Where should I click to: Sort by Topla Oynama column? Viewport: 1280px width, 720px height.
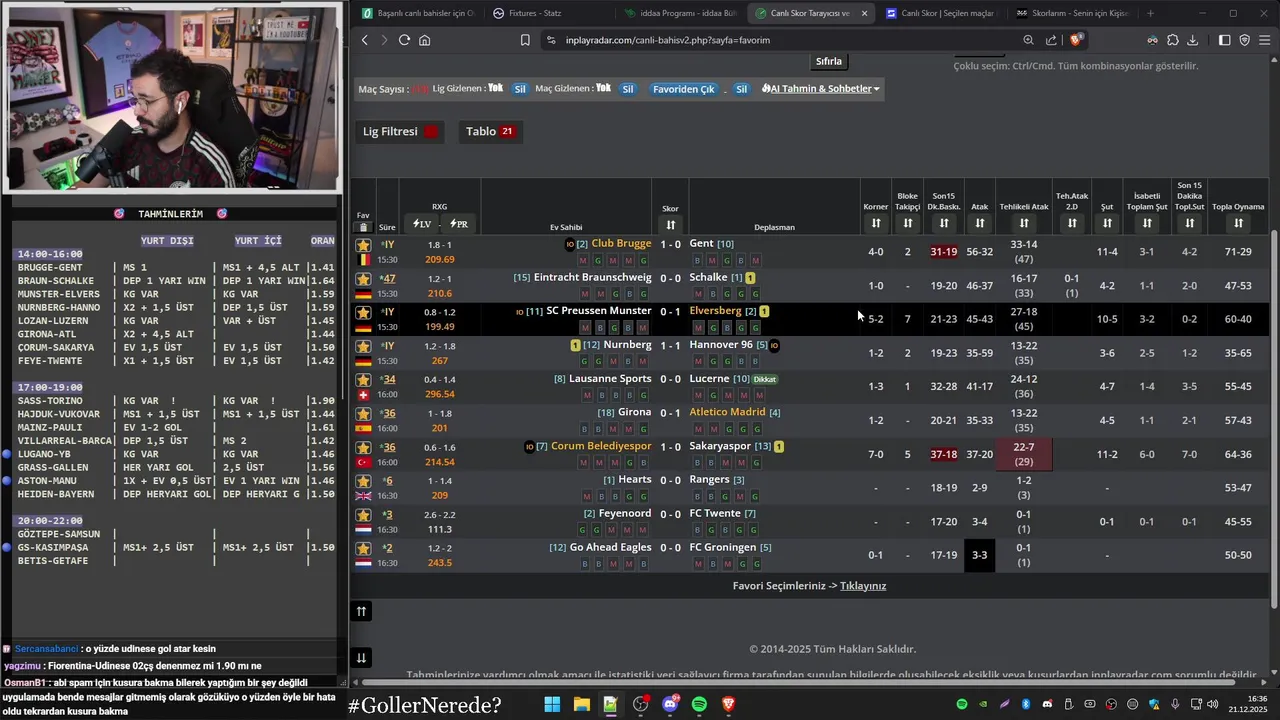pos(1238,223)
